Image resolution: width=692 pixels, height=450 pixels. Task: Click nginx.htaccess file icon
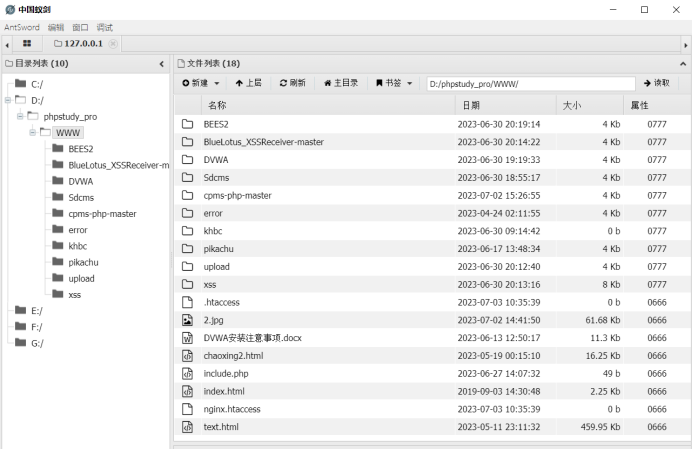point(188,409)
